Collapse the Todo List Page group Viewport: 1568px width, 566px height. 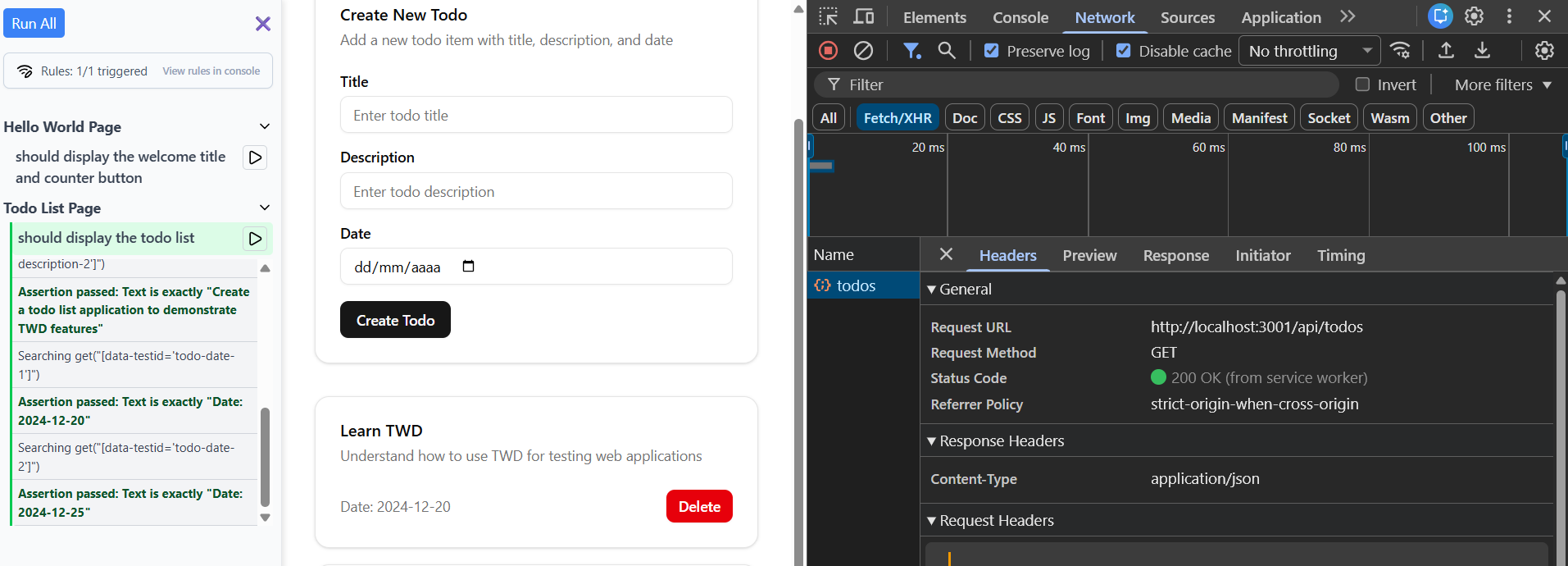point(264,208)
